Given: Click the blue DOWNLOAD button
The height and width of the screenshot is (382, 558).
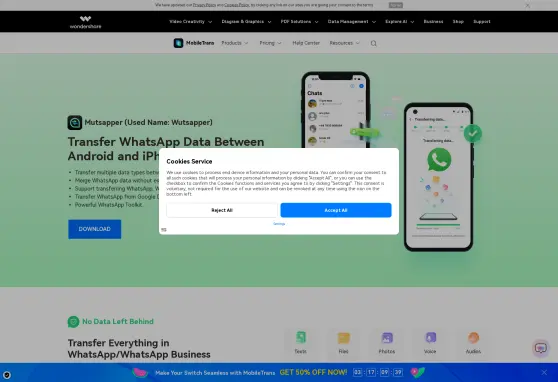Looking at the screenshot, I should pos(95,229).
